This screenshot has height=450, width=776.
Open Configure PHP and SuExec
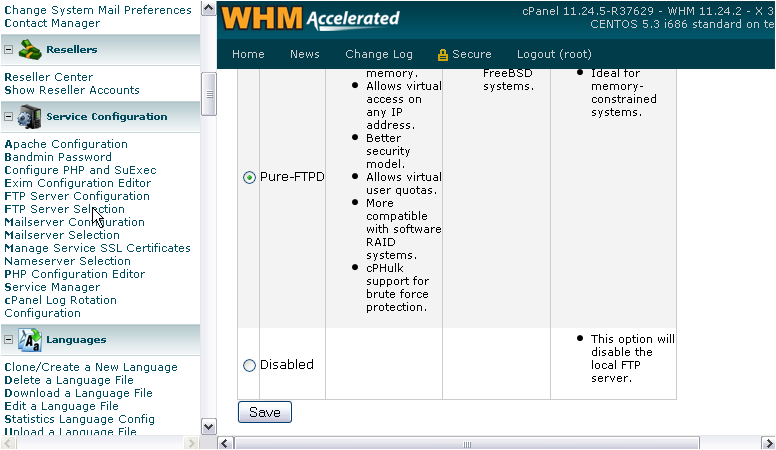80,170
